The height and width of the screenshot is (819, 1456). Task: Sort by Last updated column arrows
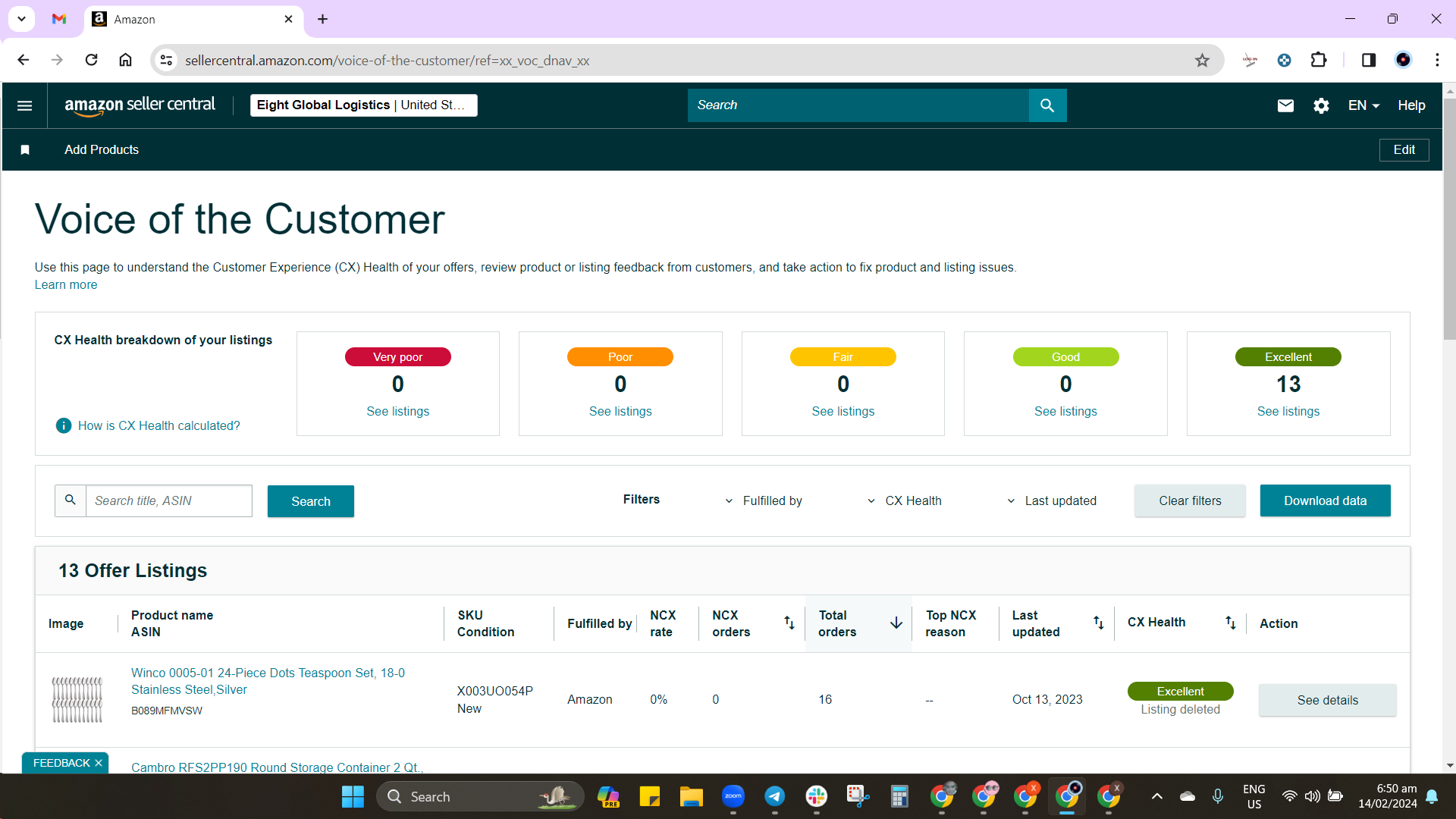(1098, 623)
